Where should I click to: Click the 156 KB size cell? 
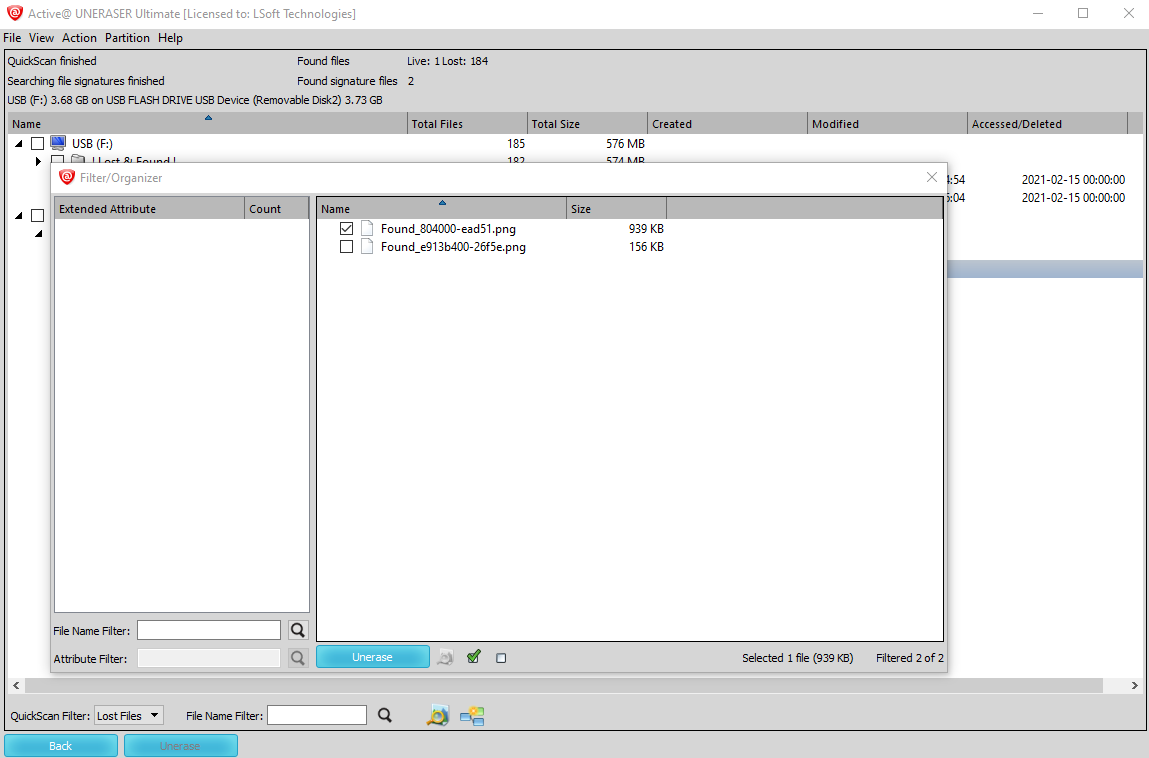[646, 247]
